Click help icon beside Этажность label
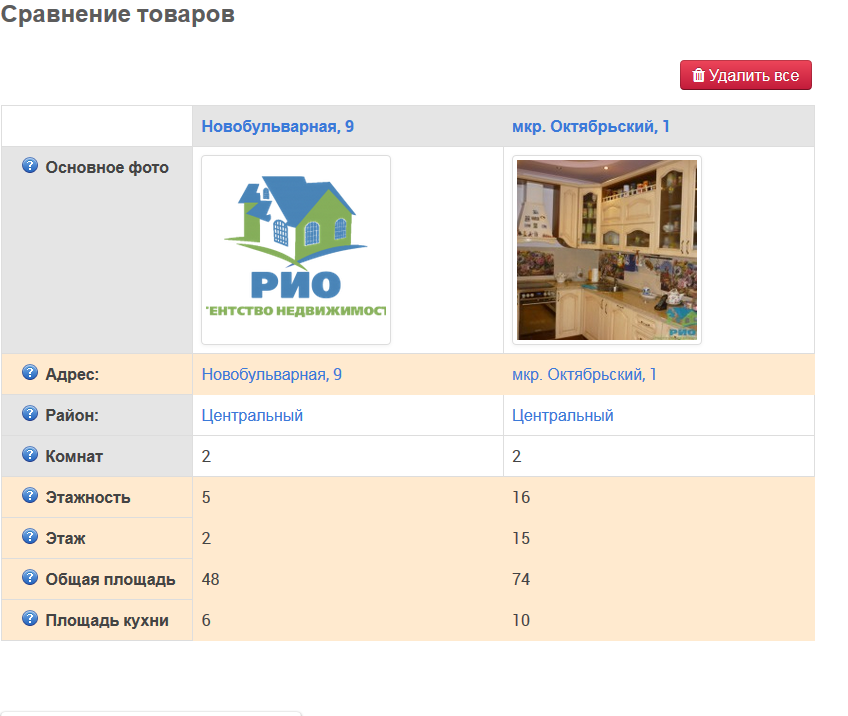Image resolution: width=848 pixels, height=716 pixels. (30, 497)
